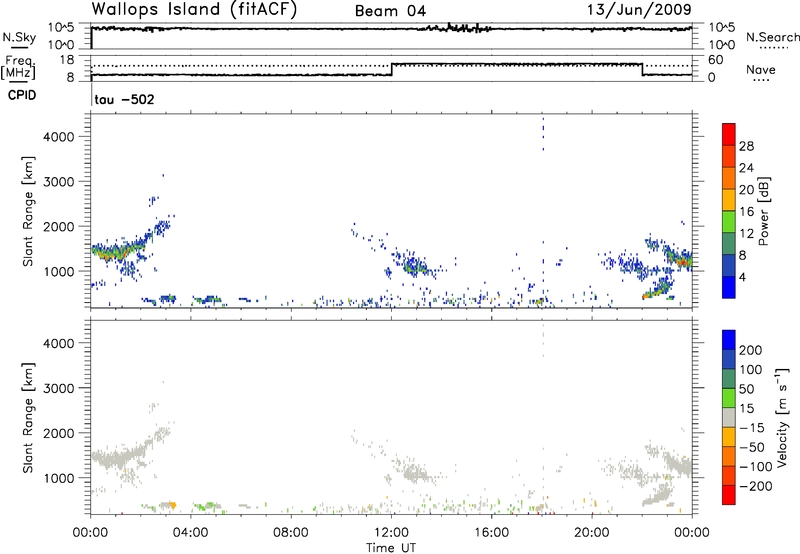Click the '16' value on power colorbar
The image size is (800, 554).
[746, 212]
